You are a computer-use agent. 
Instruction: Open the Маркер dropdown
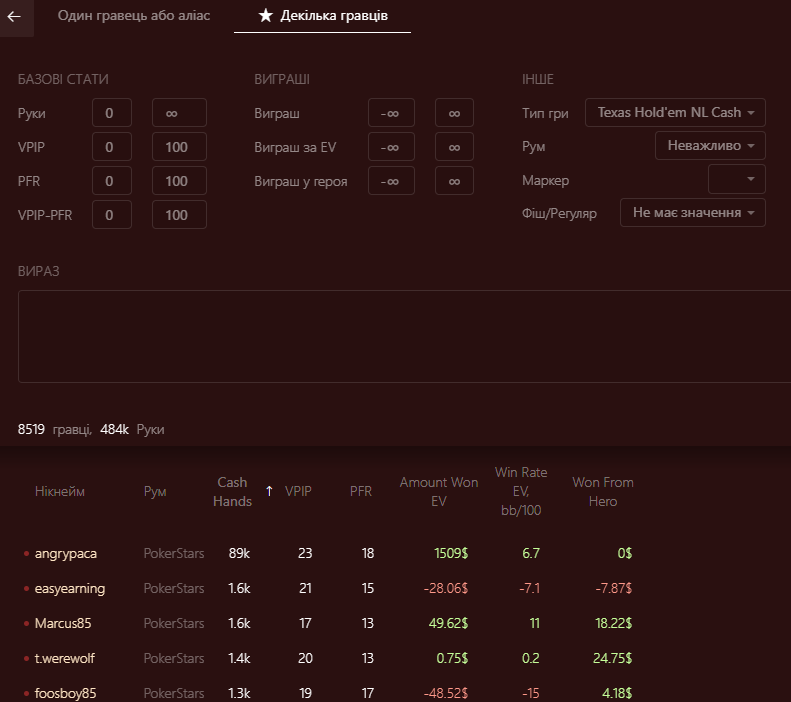737,179
